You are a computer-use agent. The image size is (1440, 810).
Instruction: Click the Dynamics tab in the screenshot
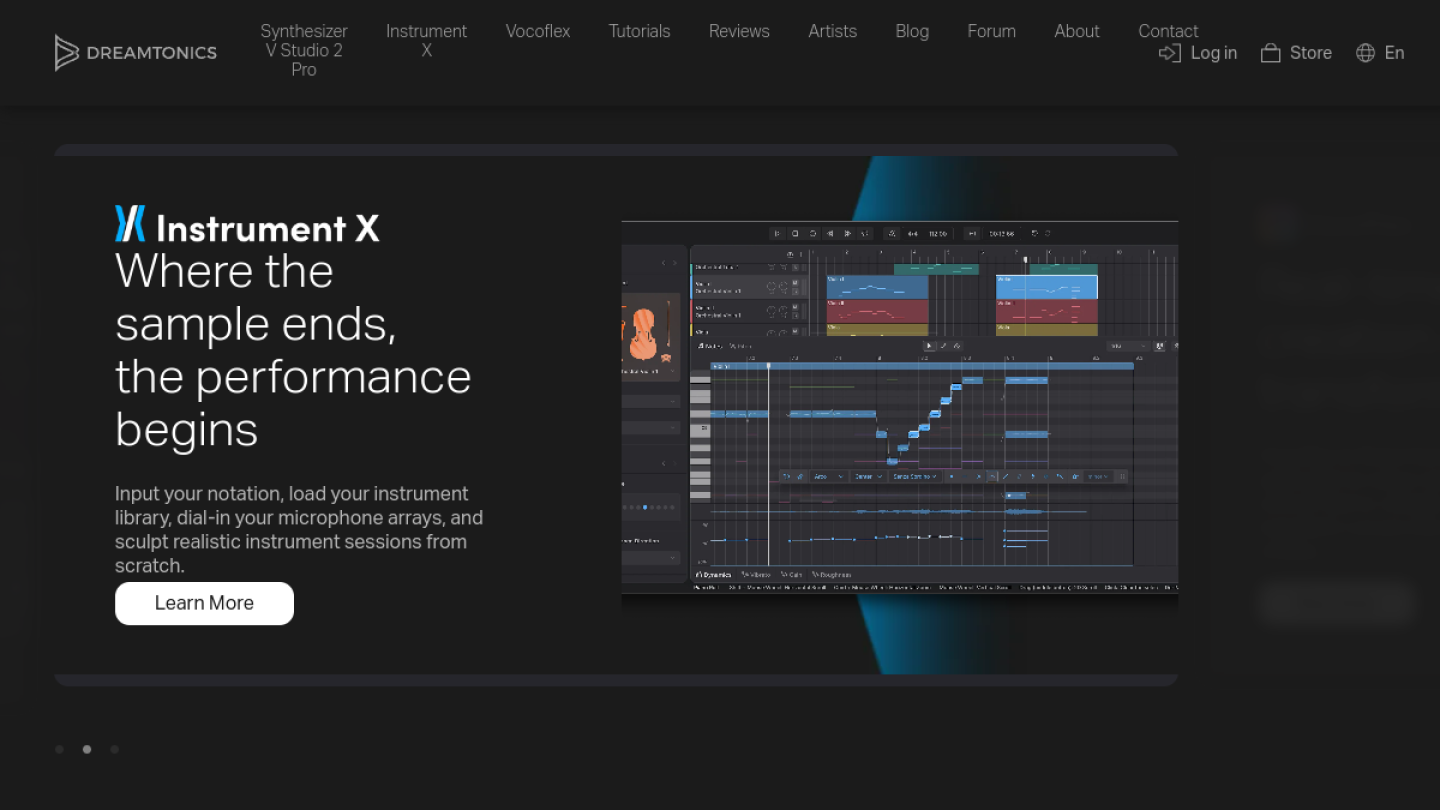(714, 575)
